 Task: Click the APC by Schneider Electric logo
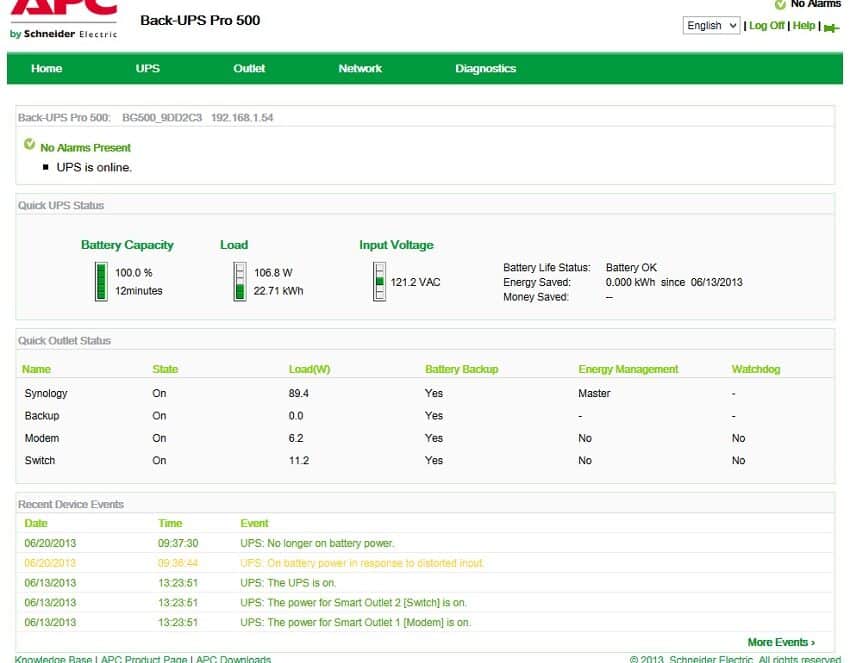click(63, 20)
